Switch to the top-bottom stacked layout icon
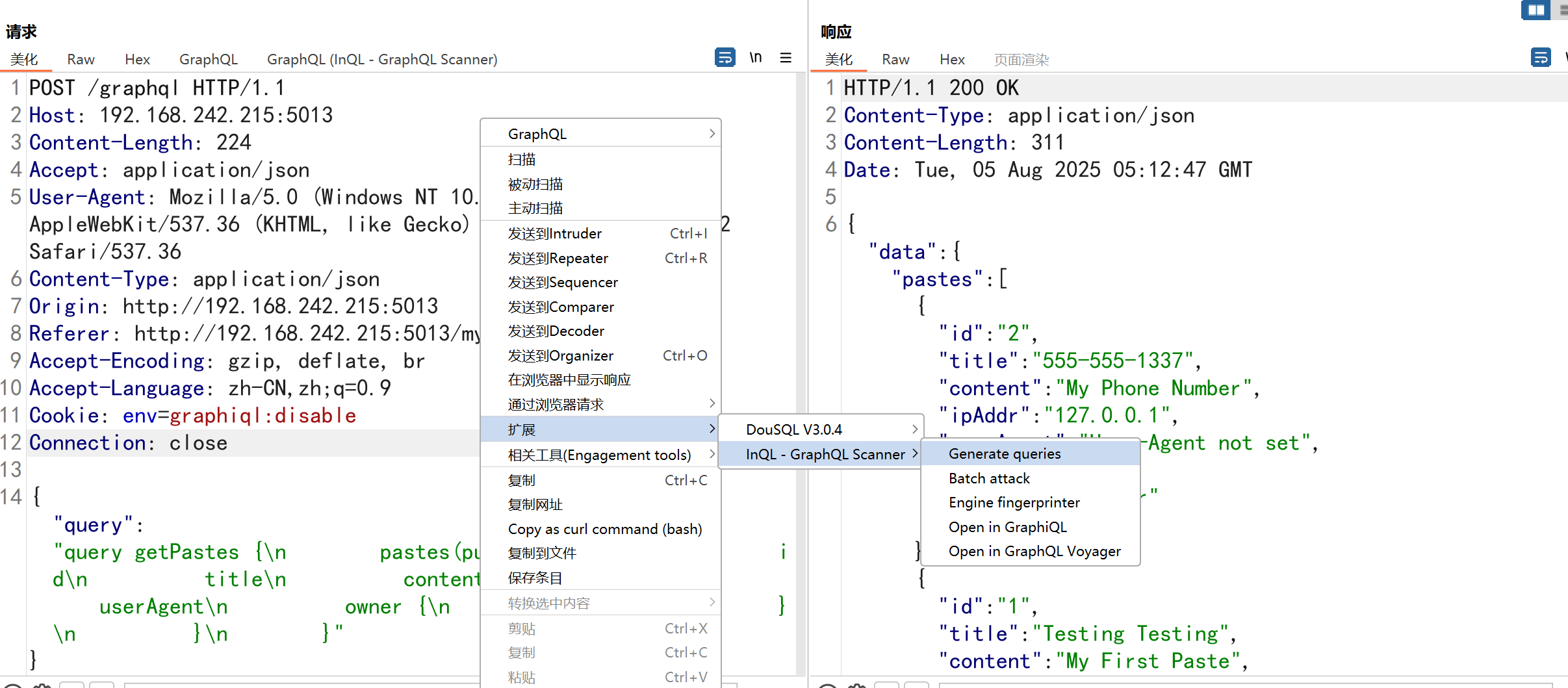The width and height of the screenshot is (1568, 688). pyautogui.click(x=1562, y=10)
